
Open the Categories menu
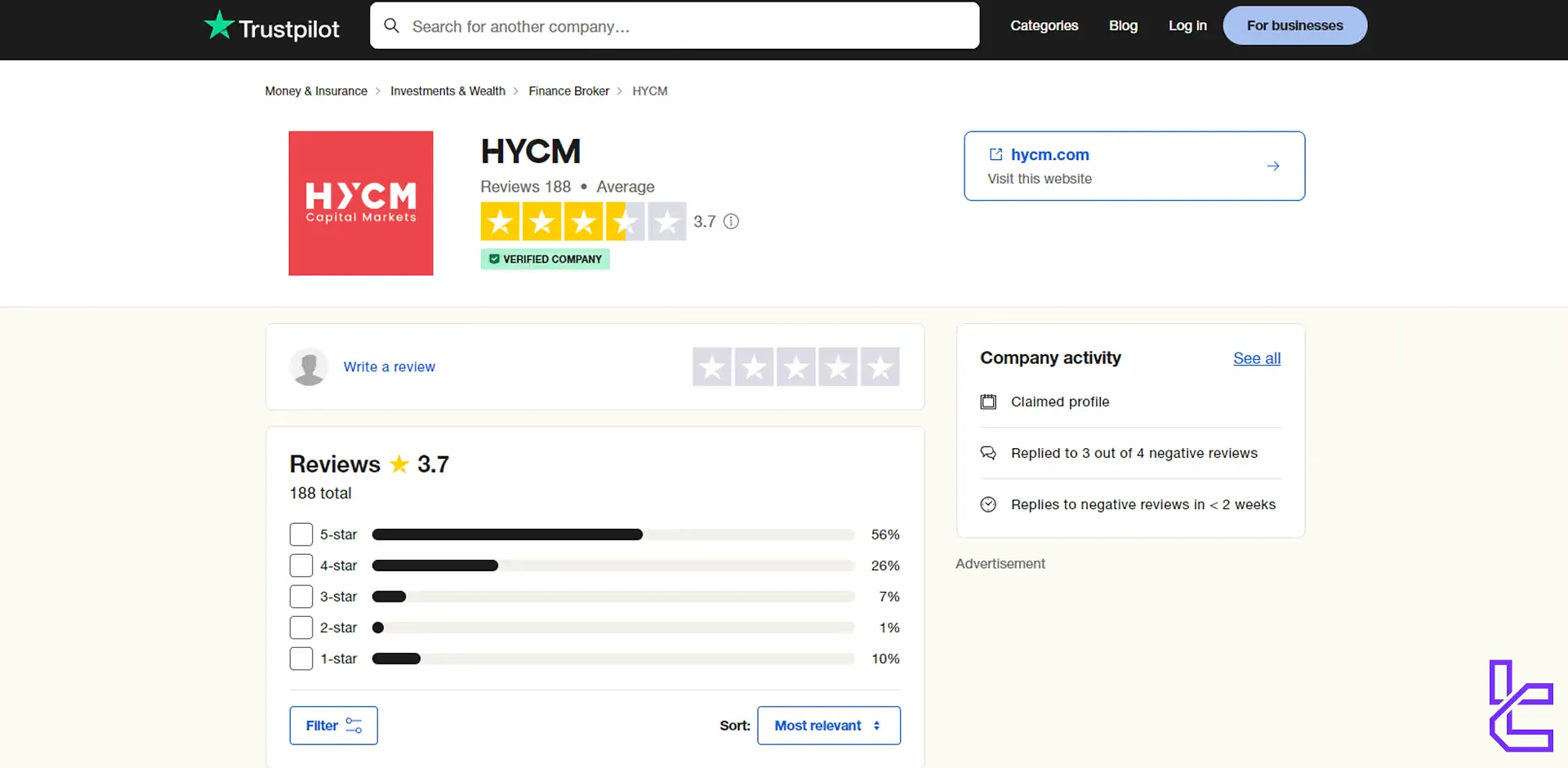click(x=1044, y=25)
